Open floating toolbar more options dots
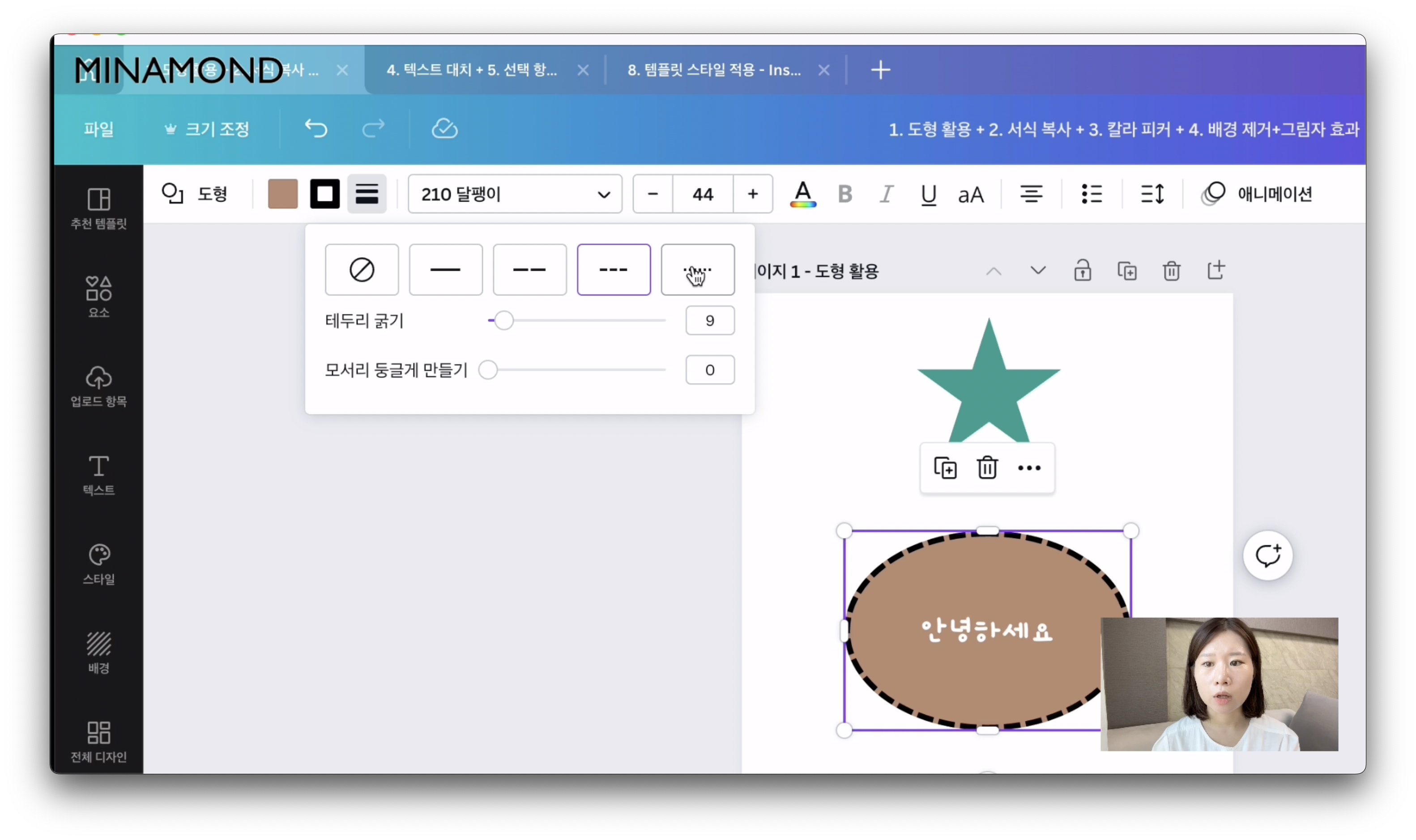 pyautogui.click(x=1029, y=468)
